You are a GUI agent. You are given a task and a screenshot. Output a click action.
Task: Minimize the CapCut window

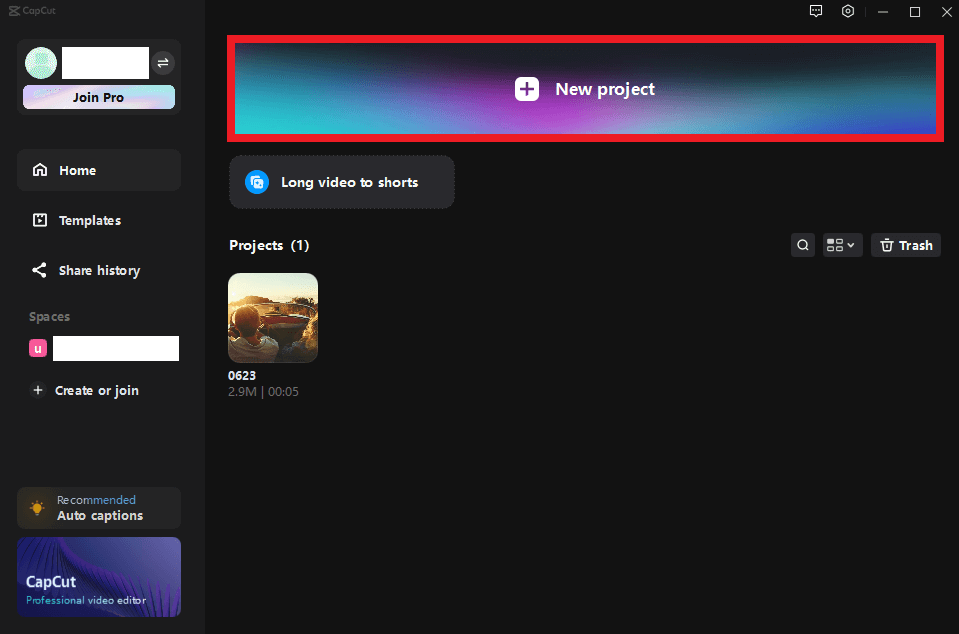point(883,12)
